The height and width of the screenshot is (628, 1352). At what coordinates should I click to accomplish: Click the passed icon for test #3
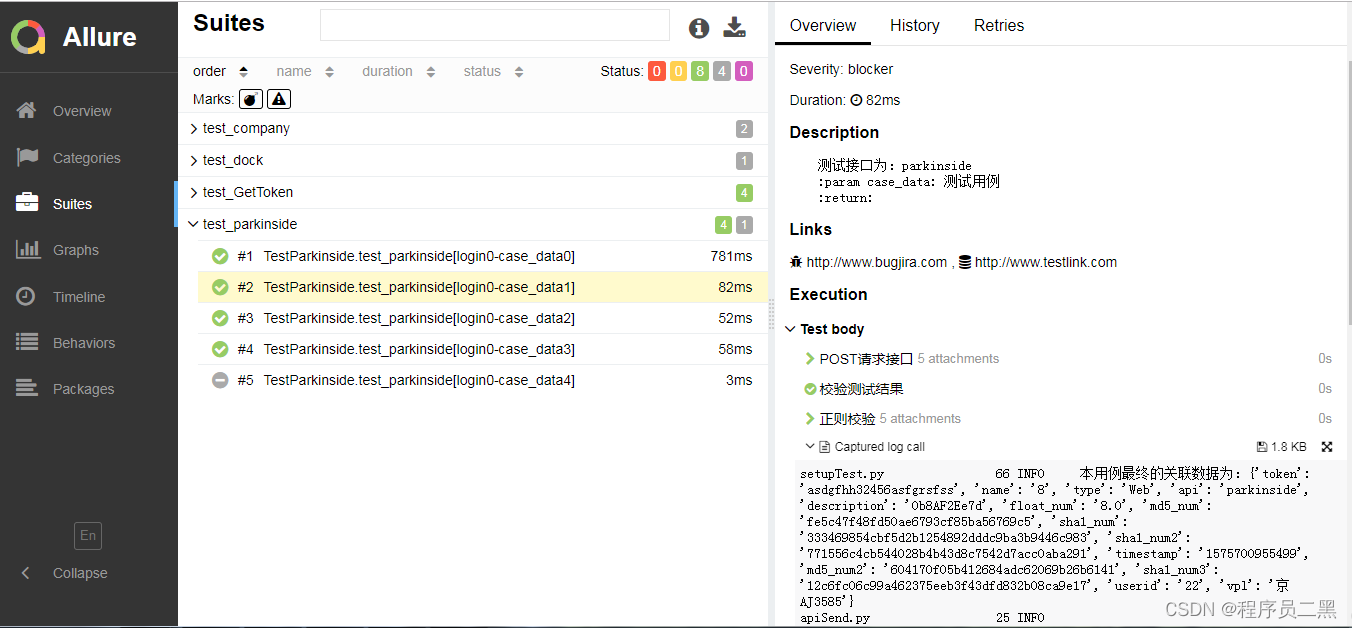pyautogui.click(x=220, y=318)
